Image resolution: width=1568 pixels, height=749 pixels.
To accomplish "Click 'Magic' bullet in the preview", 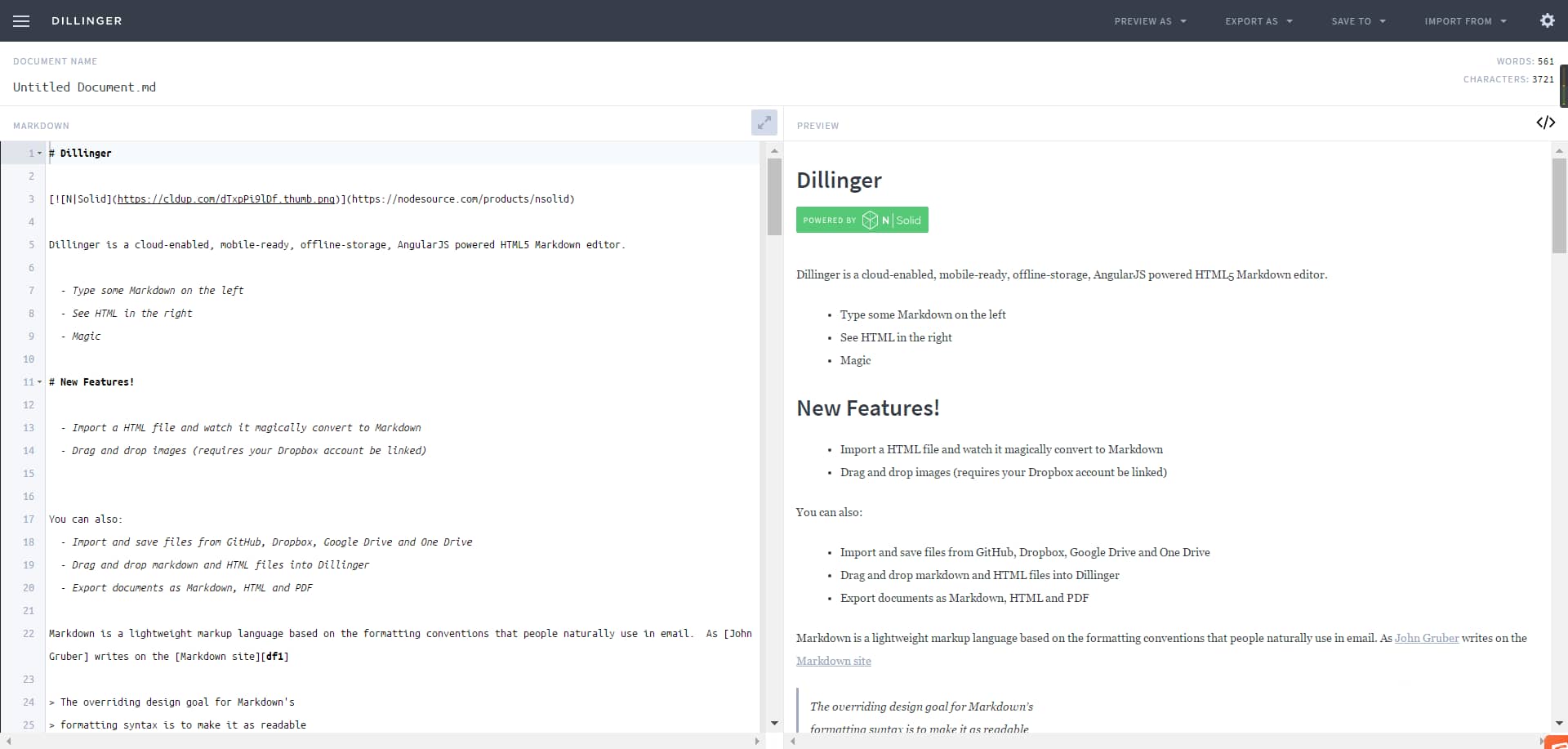I will pos(855,360).
